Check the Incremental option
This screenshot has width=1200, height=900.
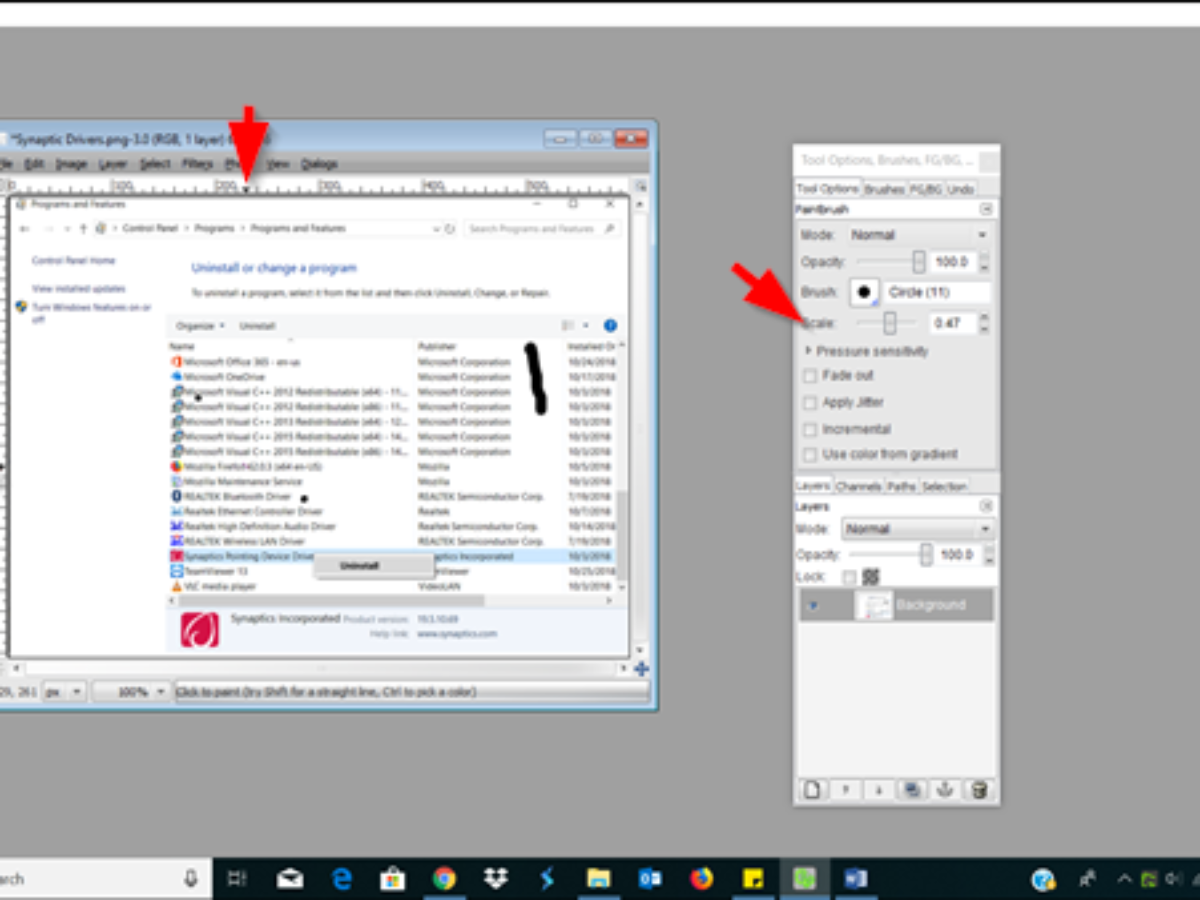click(x=810, y=429)
